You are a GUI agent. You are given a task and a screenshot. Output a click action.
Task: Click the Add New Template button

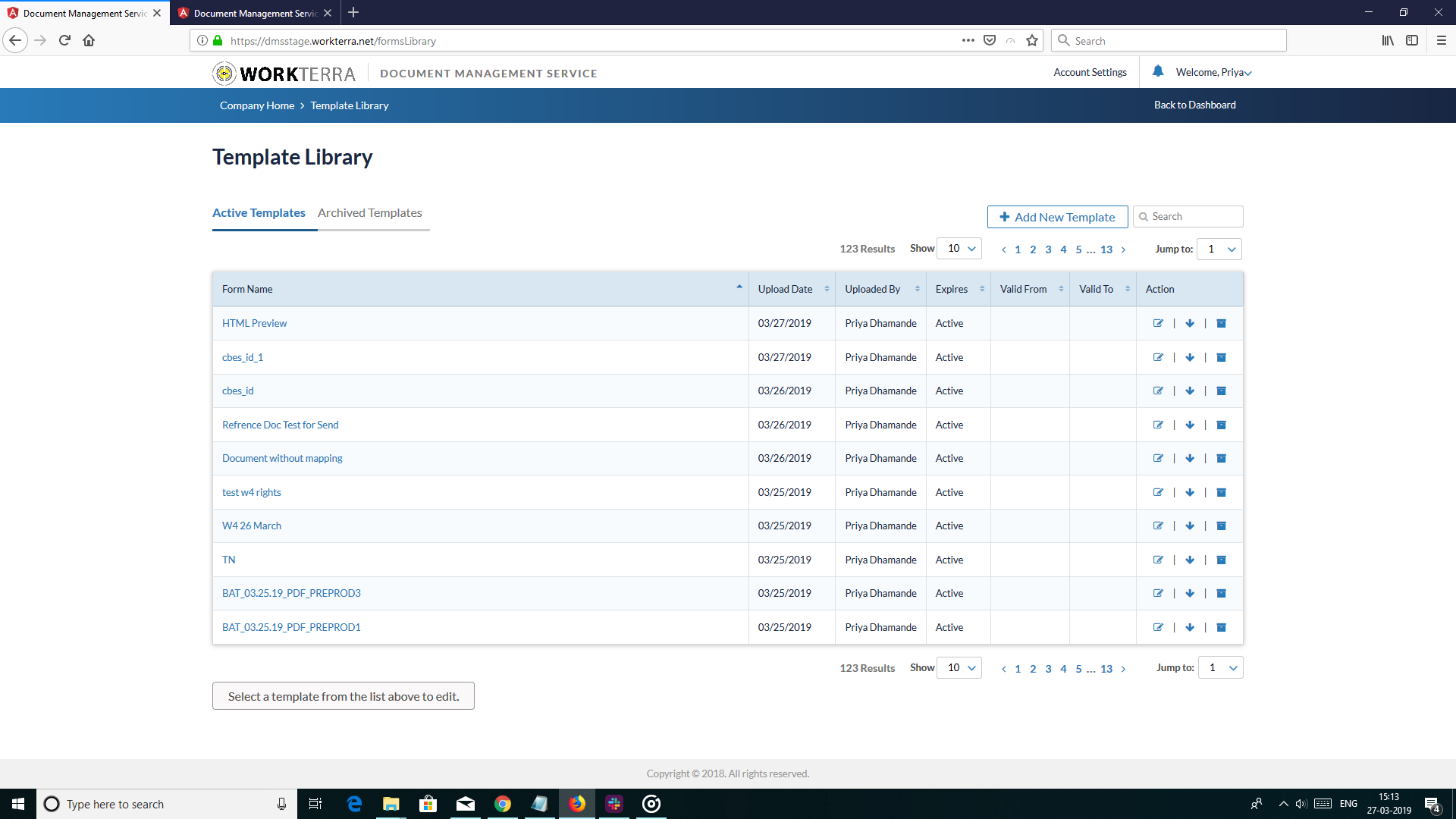tap(1057, 217)
